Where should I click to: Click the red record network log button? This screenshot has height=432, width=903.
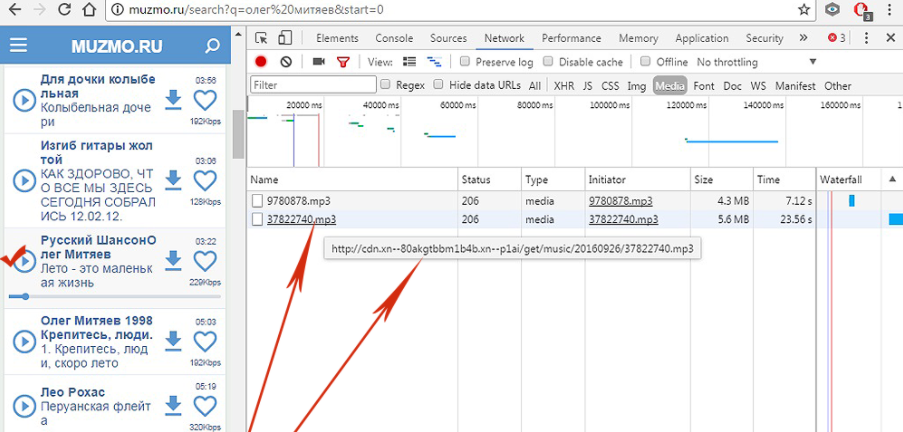pyautogui.click(x=261, y=62)
